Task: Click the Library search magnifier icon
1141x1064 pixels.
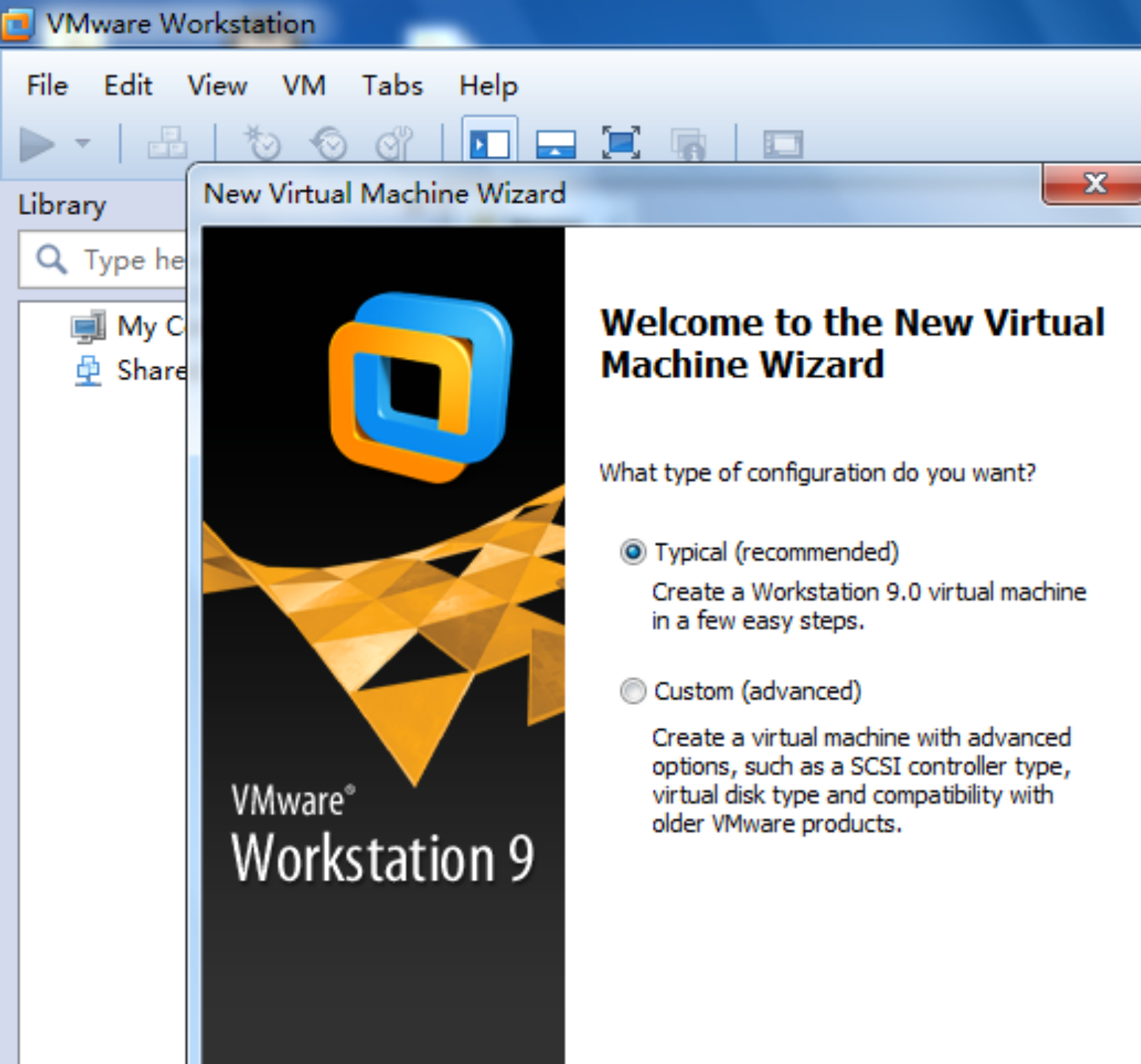Action: pyautogui.click(x=52, y=259)
